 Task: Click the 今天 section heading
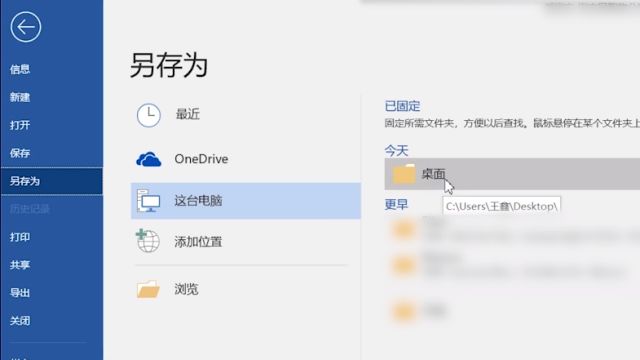coord(396,151)
